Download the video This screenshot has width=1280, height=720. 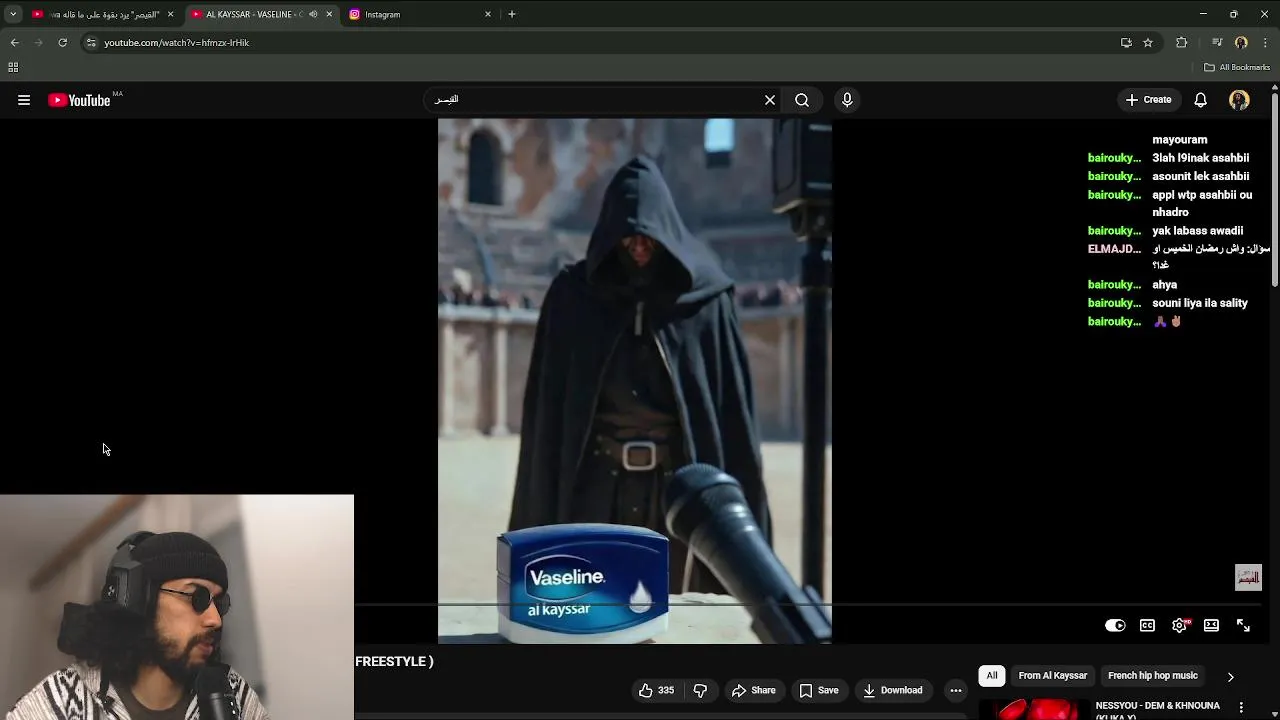893,690
